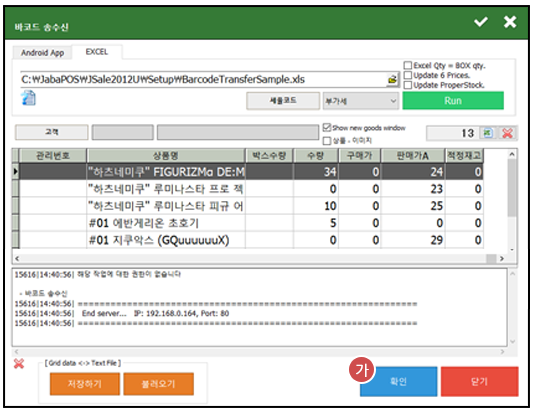The height and width of the screenshot is (411, 534).
Task: Switch to the Android App tab
Action: (x=43, y=53)
